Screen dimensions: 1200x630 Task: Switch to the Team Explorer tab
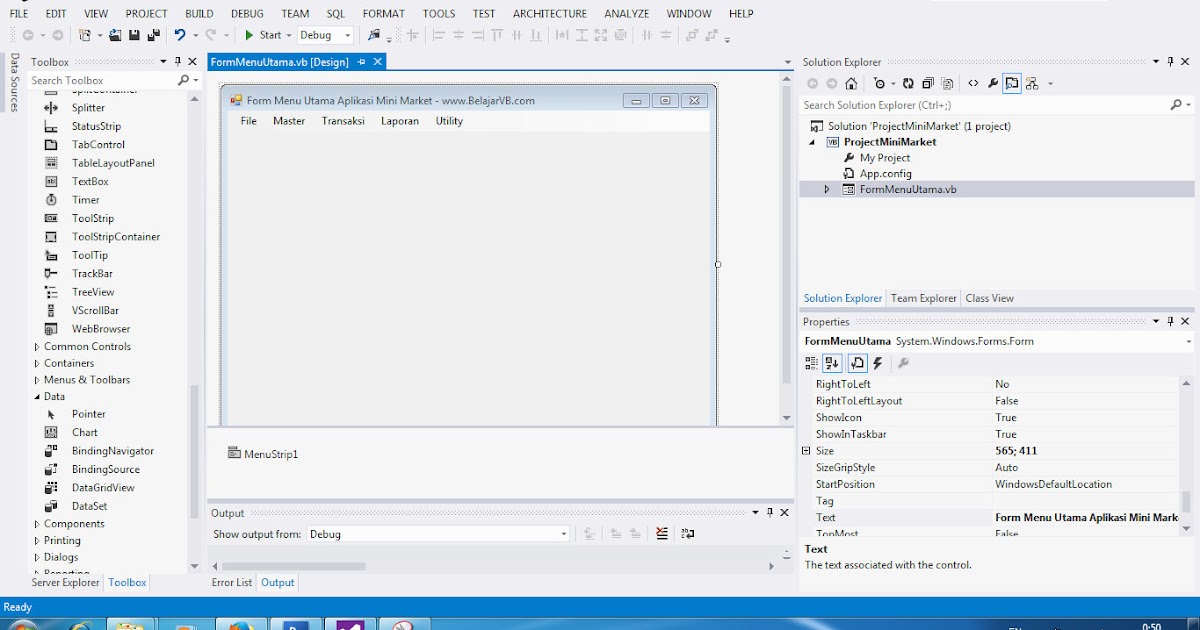pos(923,297)
